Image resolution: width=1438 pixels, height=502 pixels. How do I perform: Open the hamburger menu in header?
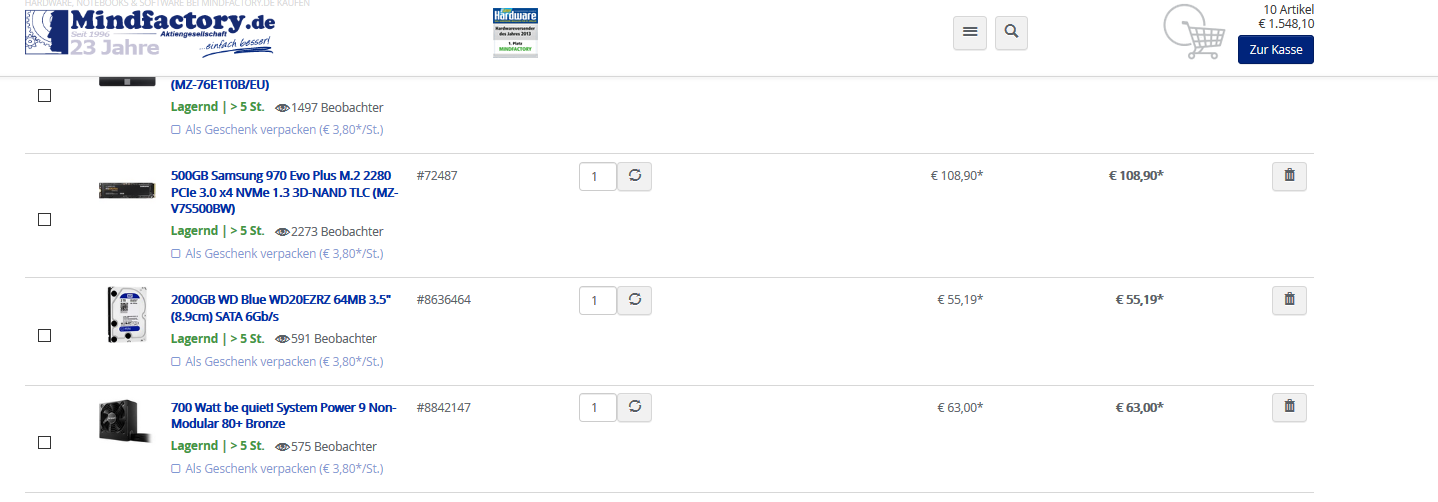969,32
